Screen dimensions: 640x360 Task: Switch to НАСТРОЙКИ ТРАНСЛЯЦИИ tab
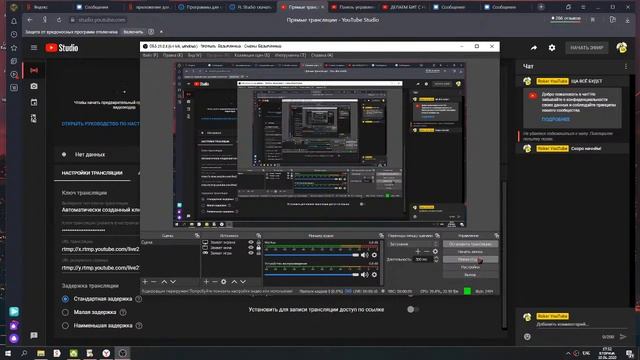coord(92,173)
